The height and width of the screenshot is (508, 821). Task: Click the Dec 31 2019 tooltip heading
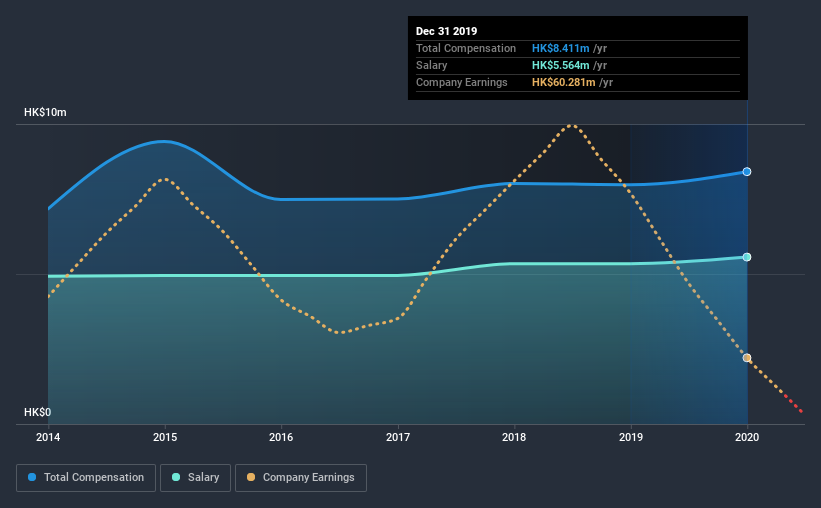[447, 31]
